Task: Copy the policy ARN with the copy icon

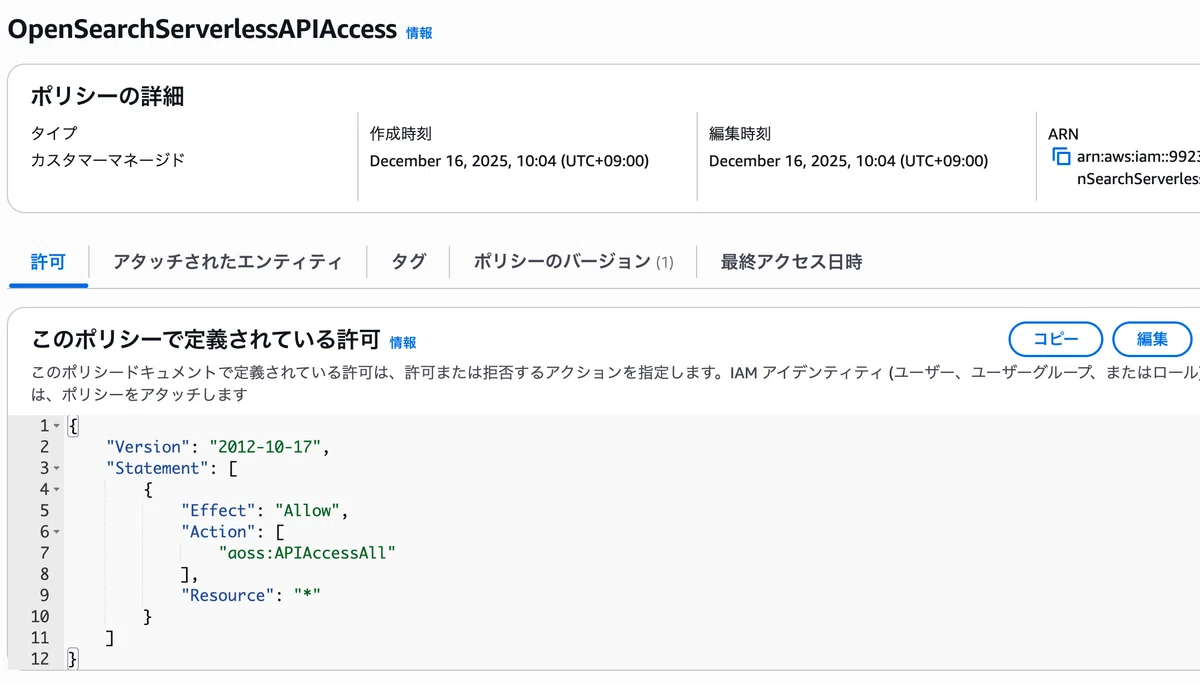Action: click(1061, 156)
